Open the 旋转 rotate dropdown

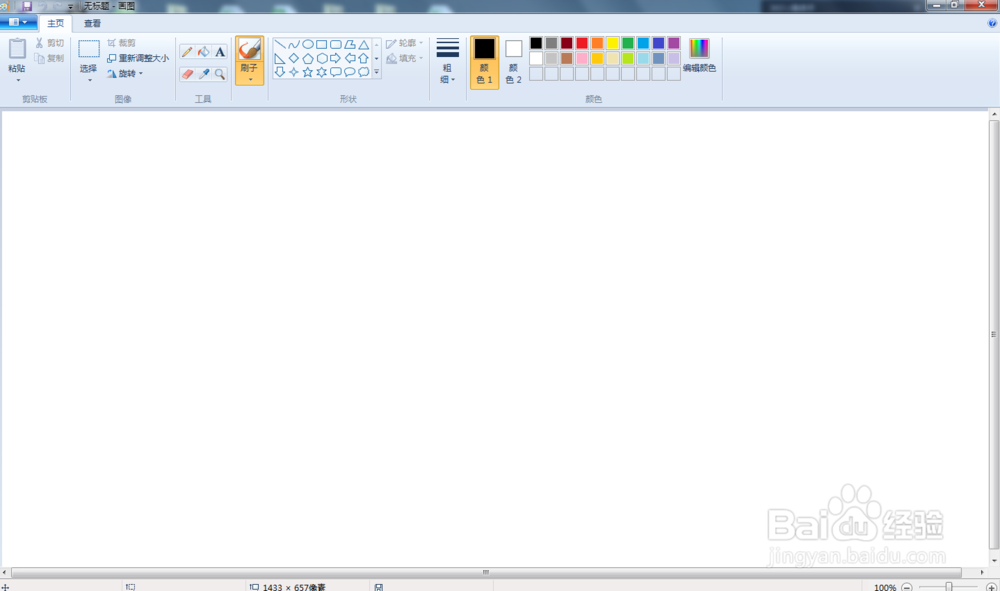pyautogui.click(x=125, y=73)
